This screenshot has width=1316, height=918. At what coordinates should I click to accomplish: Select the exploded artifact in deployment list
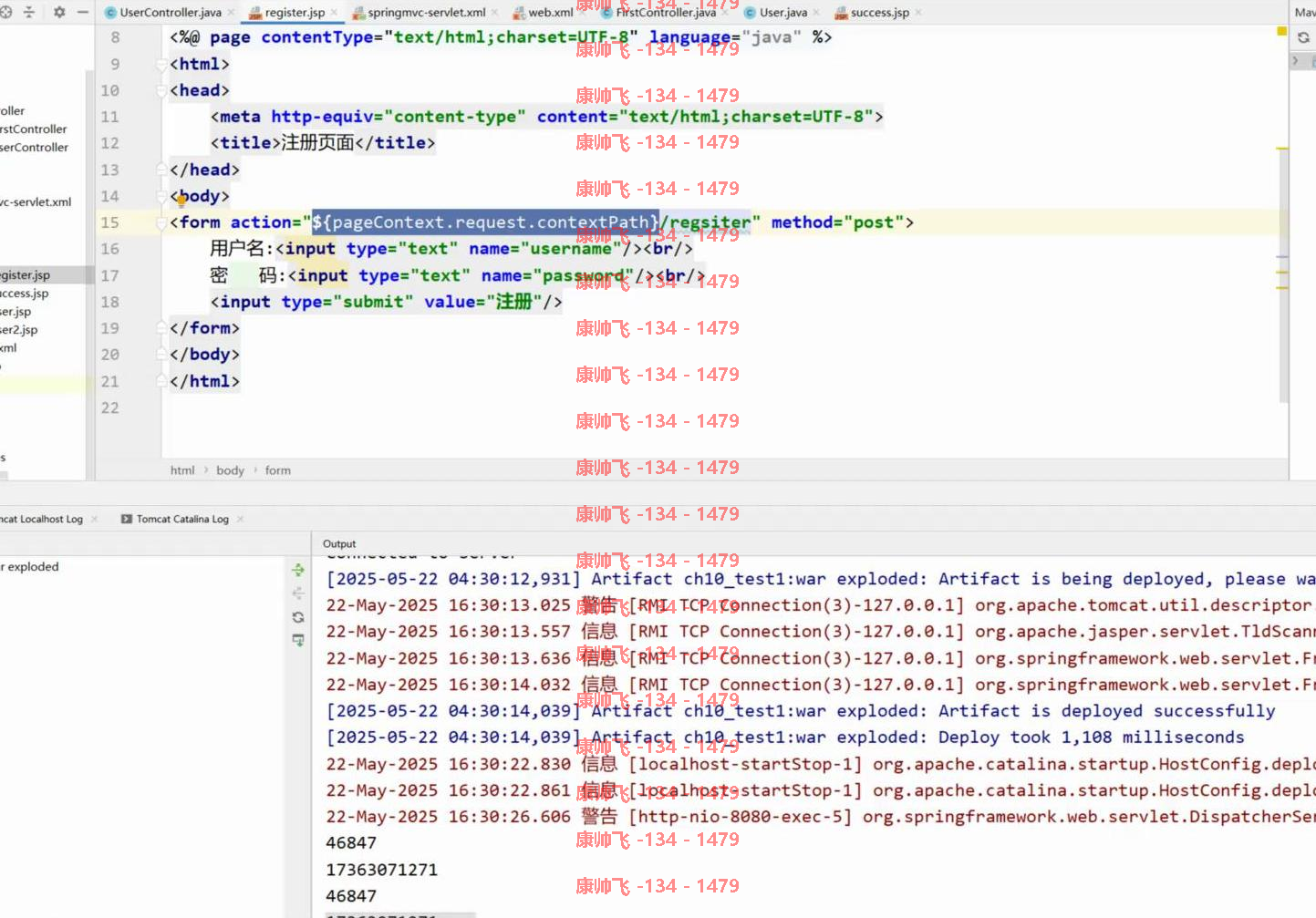click(x=29, y=567)
